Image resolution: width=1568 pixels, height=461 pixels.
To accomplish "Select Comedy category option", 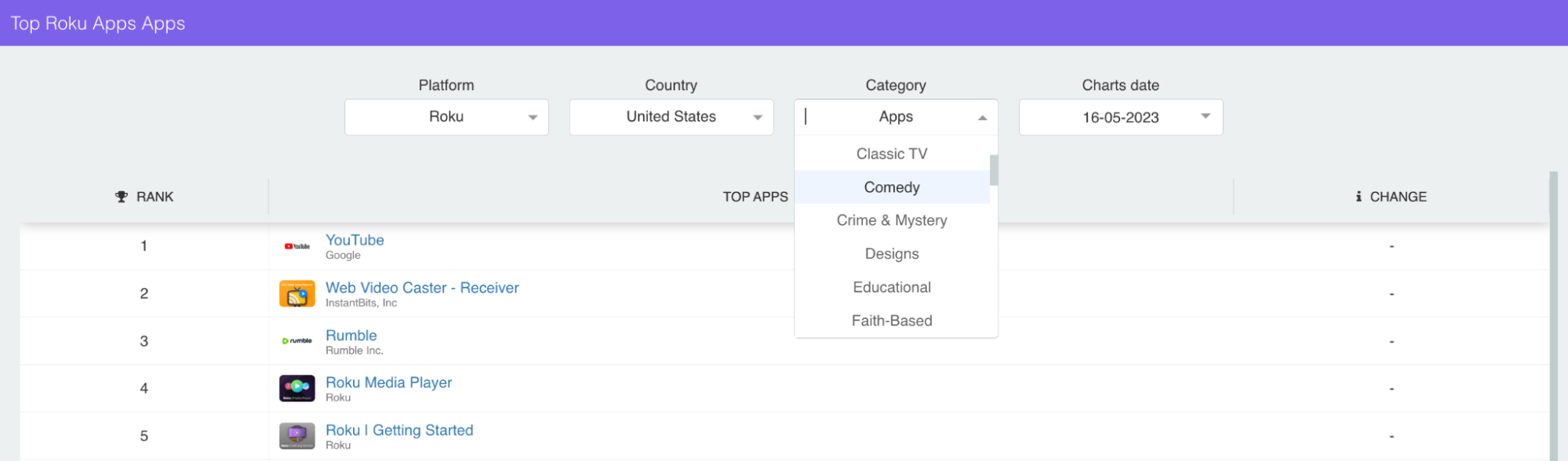I will click(x=892, y=187).
